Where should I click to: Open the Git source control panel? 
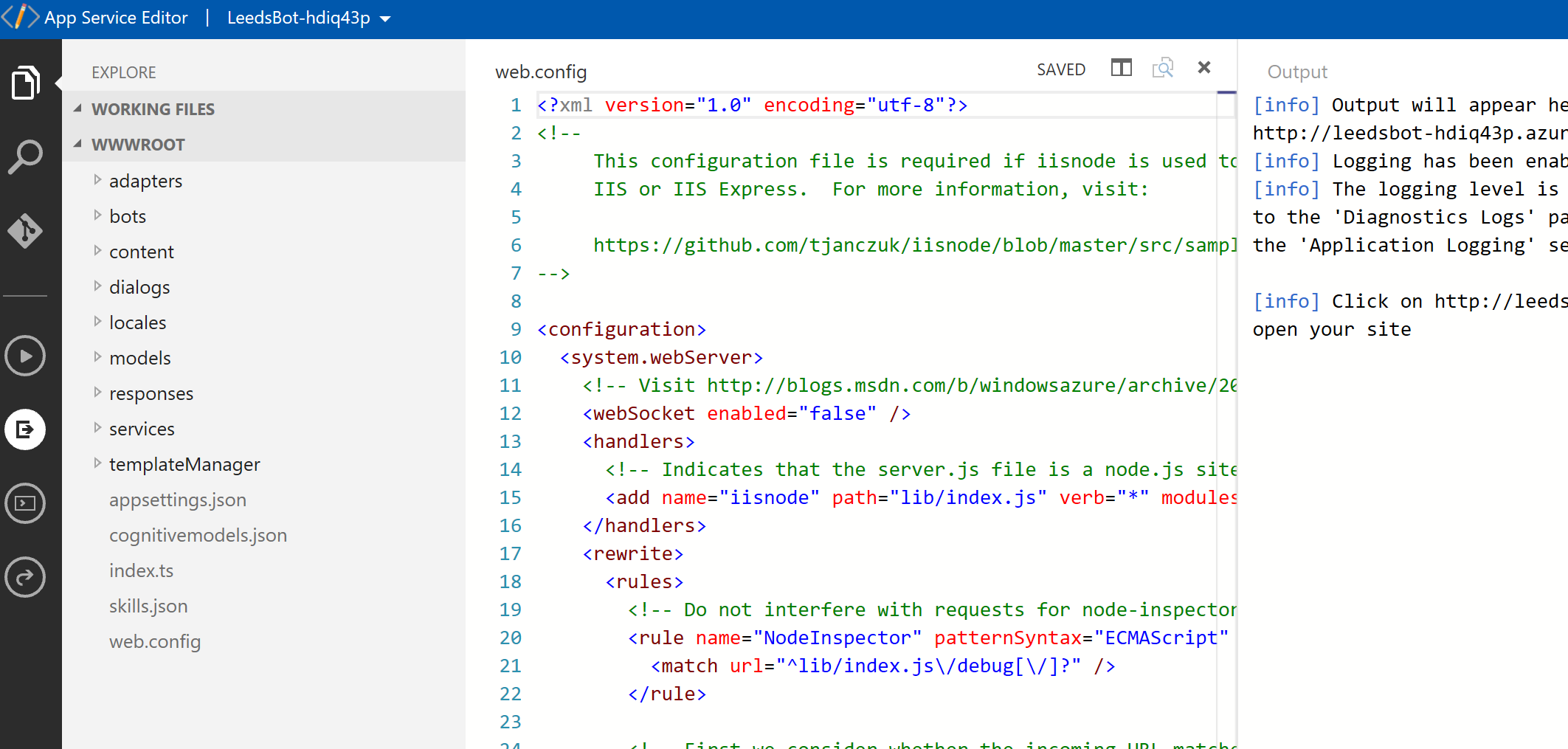coord(27,229)
